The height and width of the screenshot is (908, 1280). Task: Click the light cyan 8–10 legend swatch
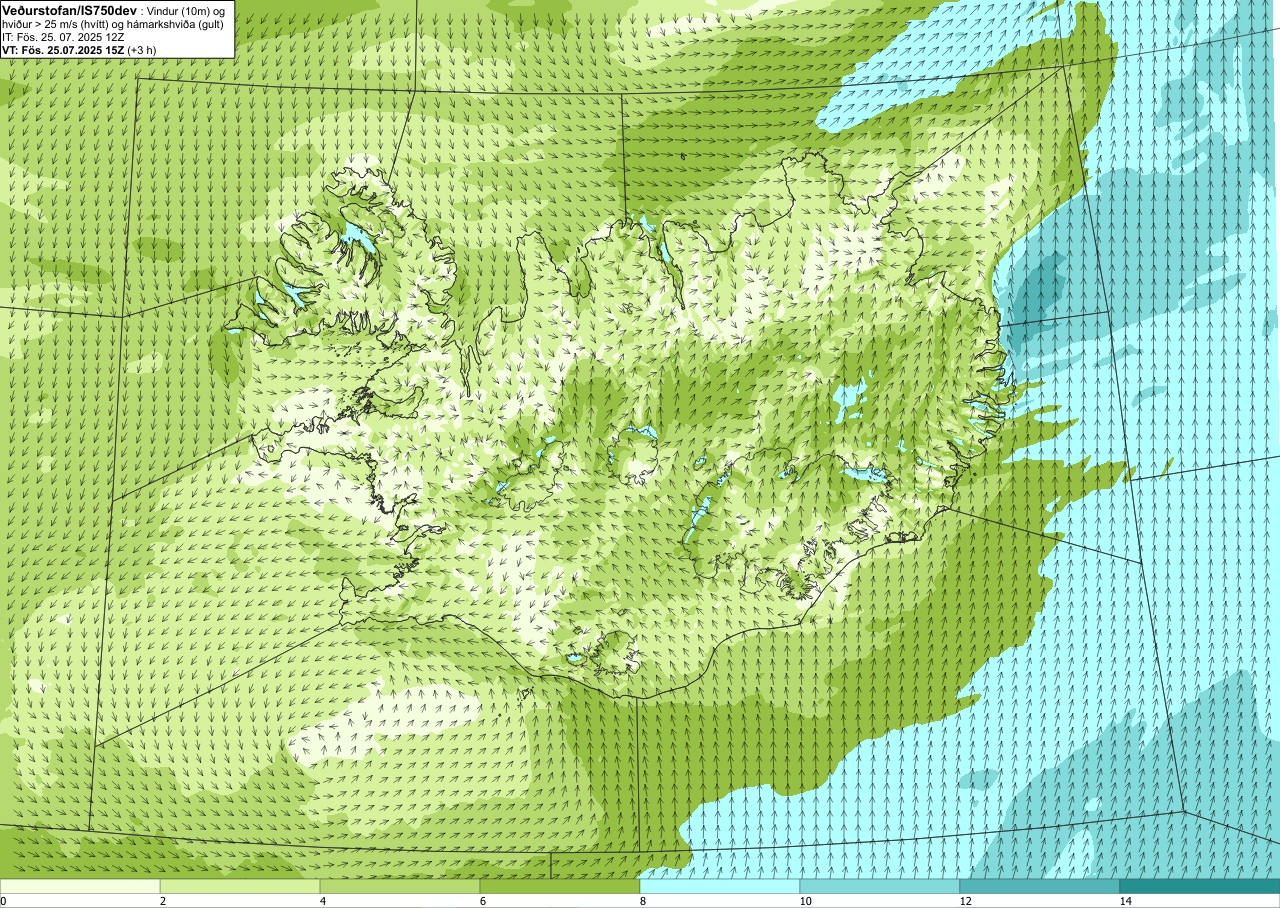tap(720, 886)
